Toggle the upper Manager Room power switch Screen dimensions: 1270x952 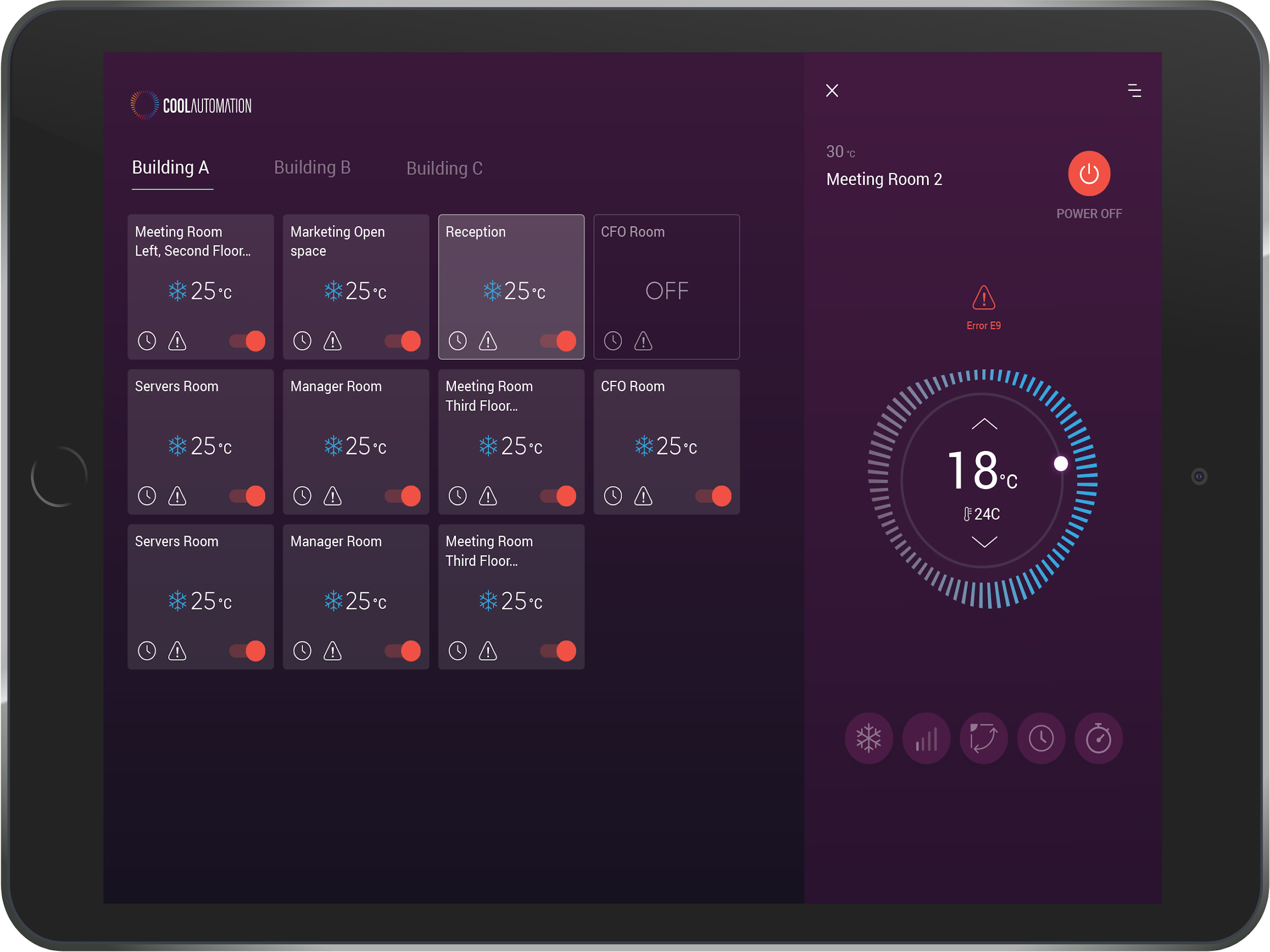point(403,496)
